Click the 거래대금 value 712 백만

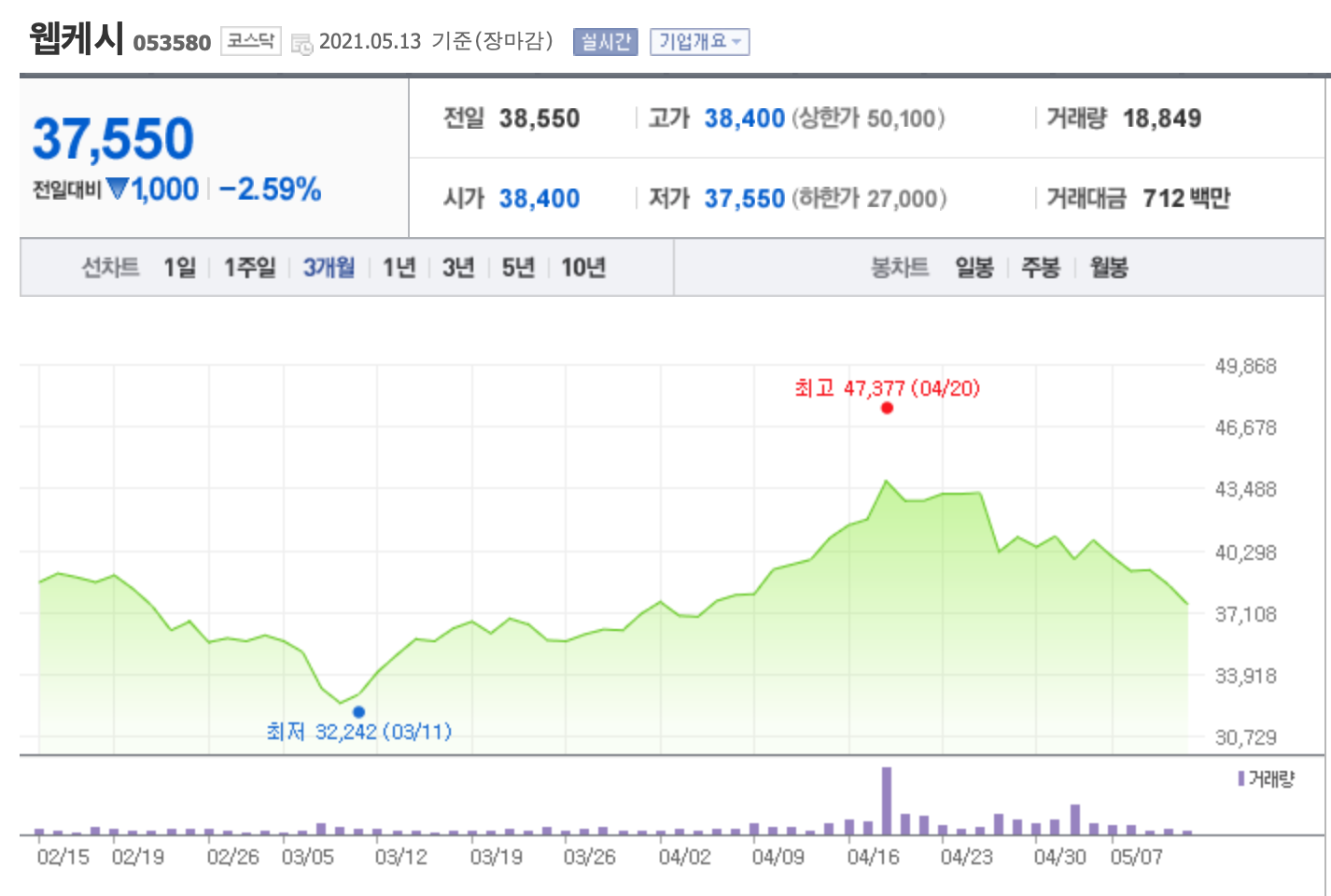[x=1186, y=199]
